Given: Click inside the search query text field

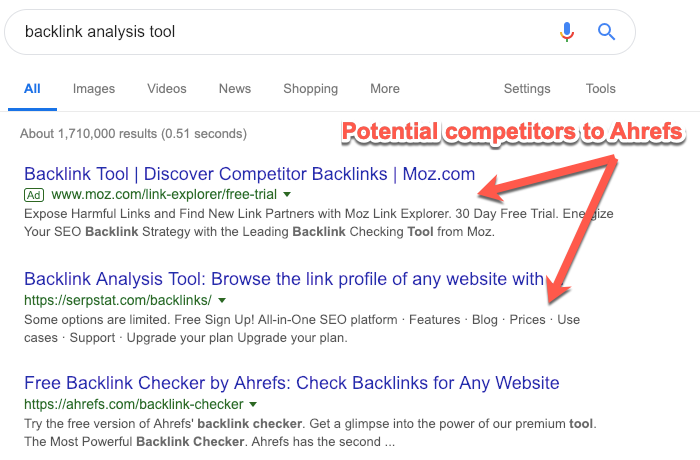Looking at the screenshot, I should click(280, 32).
